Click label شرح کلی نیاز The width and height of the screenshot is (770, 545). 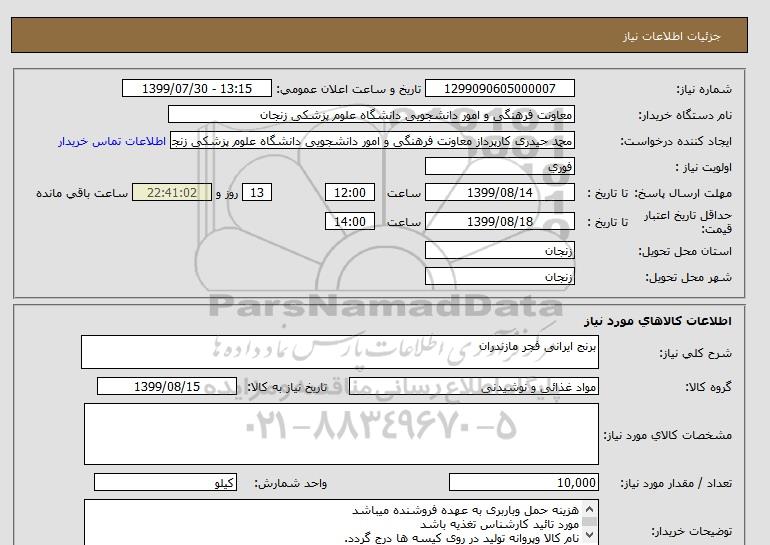[x=695, y=353]
